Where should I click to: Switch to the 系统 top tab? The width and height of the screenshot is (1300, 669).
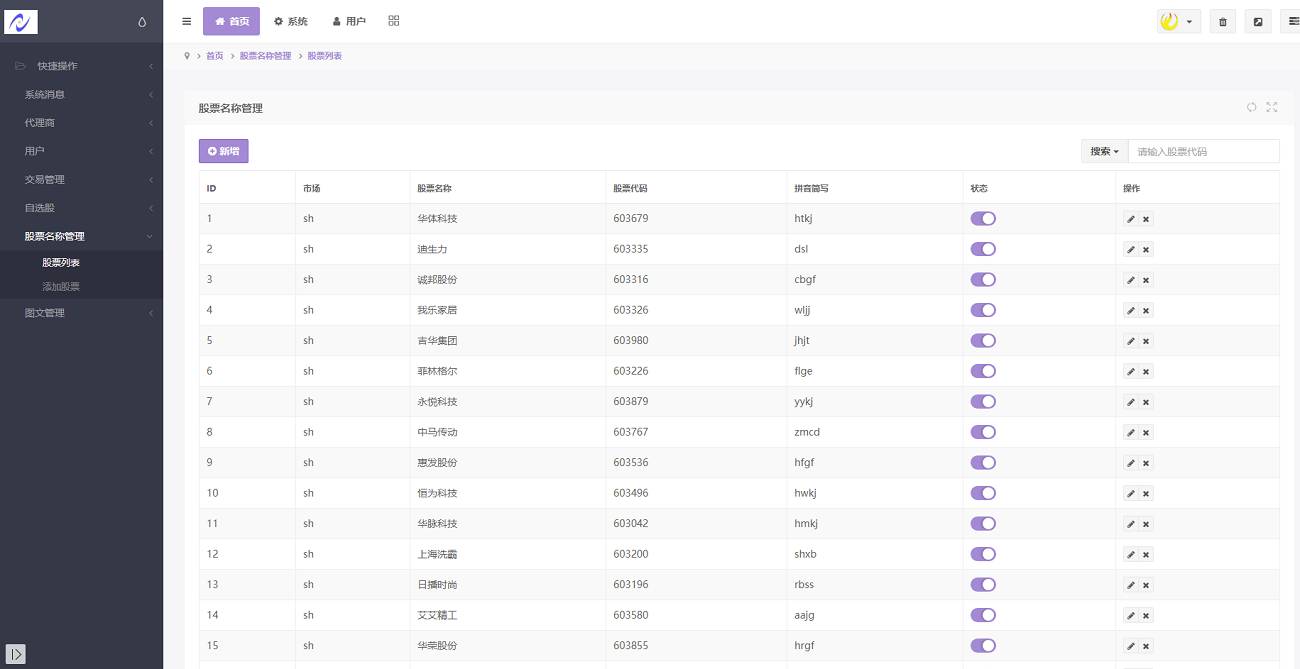tap(291, 21)
